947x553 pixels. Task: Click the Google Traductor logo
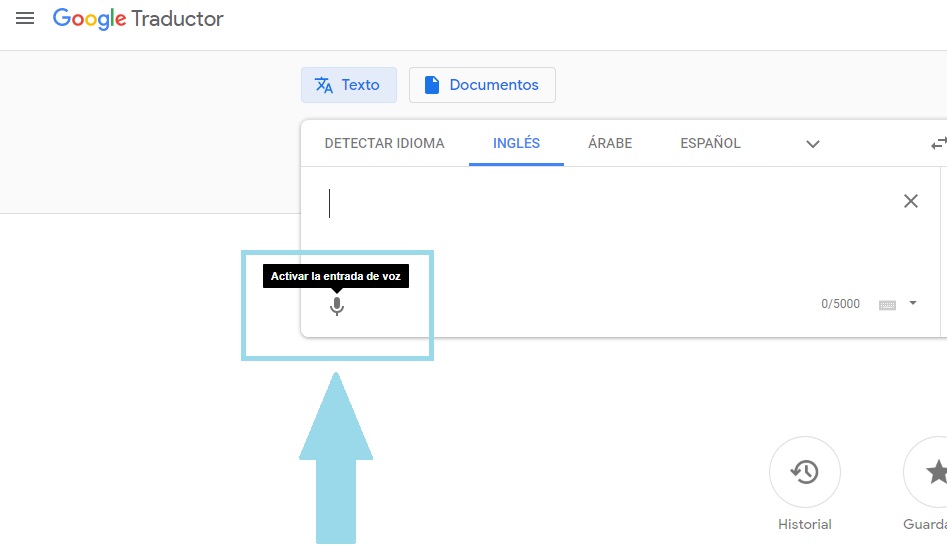138,19
